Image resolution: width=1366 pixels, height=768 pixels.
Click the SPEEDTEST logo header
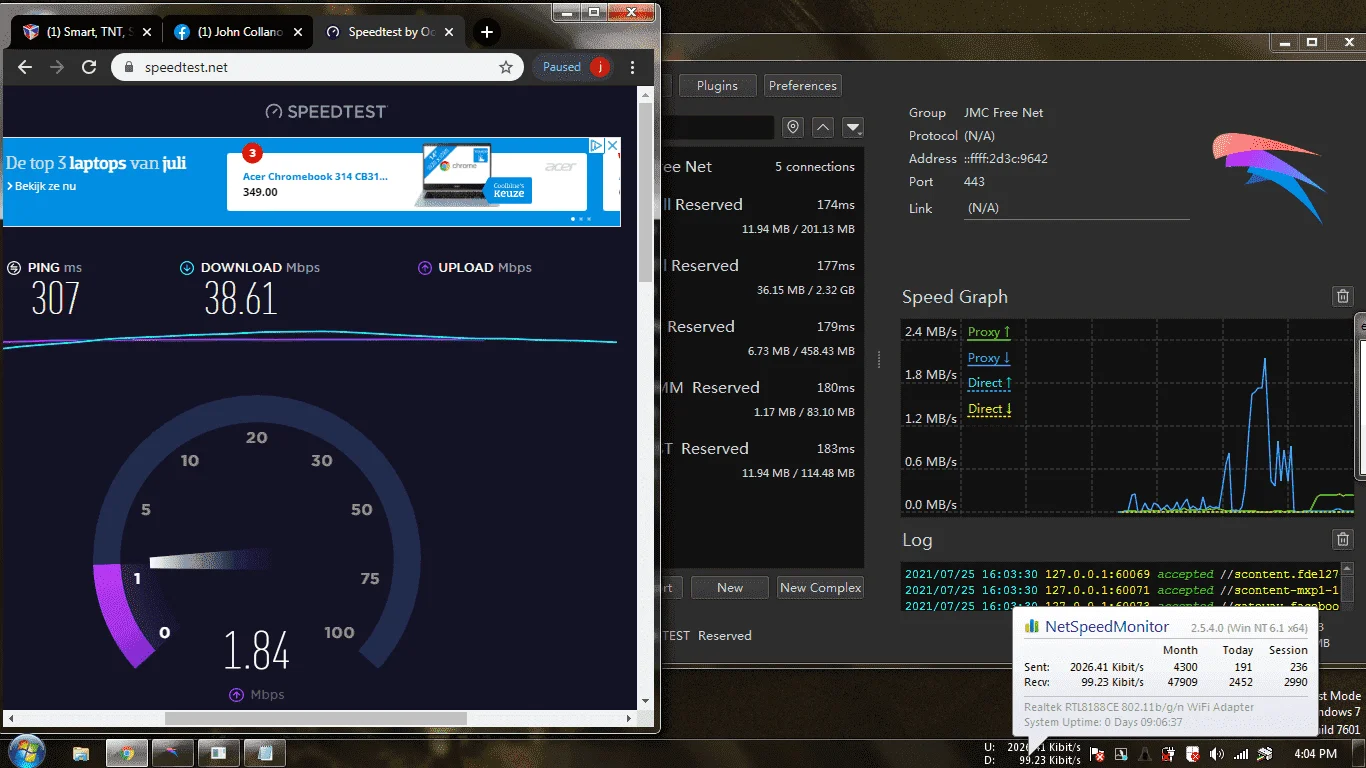click(x=325, y=112)
